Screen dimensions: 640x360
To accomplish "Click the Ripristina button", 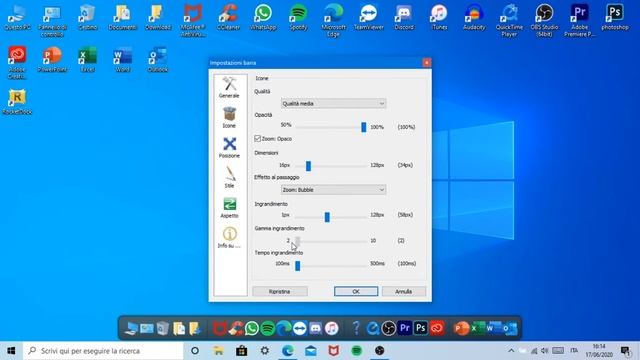I will click(280, 291).
